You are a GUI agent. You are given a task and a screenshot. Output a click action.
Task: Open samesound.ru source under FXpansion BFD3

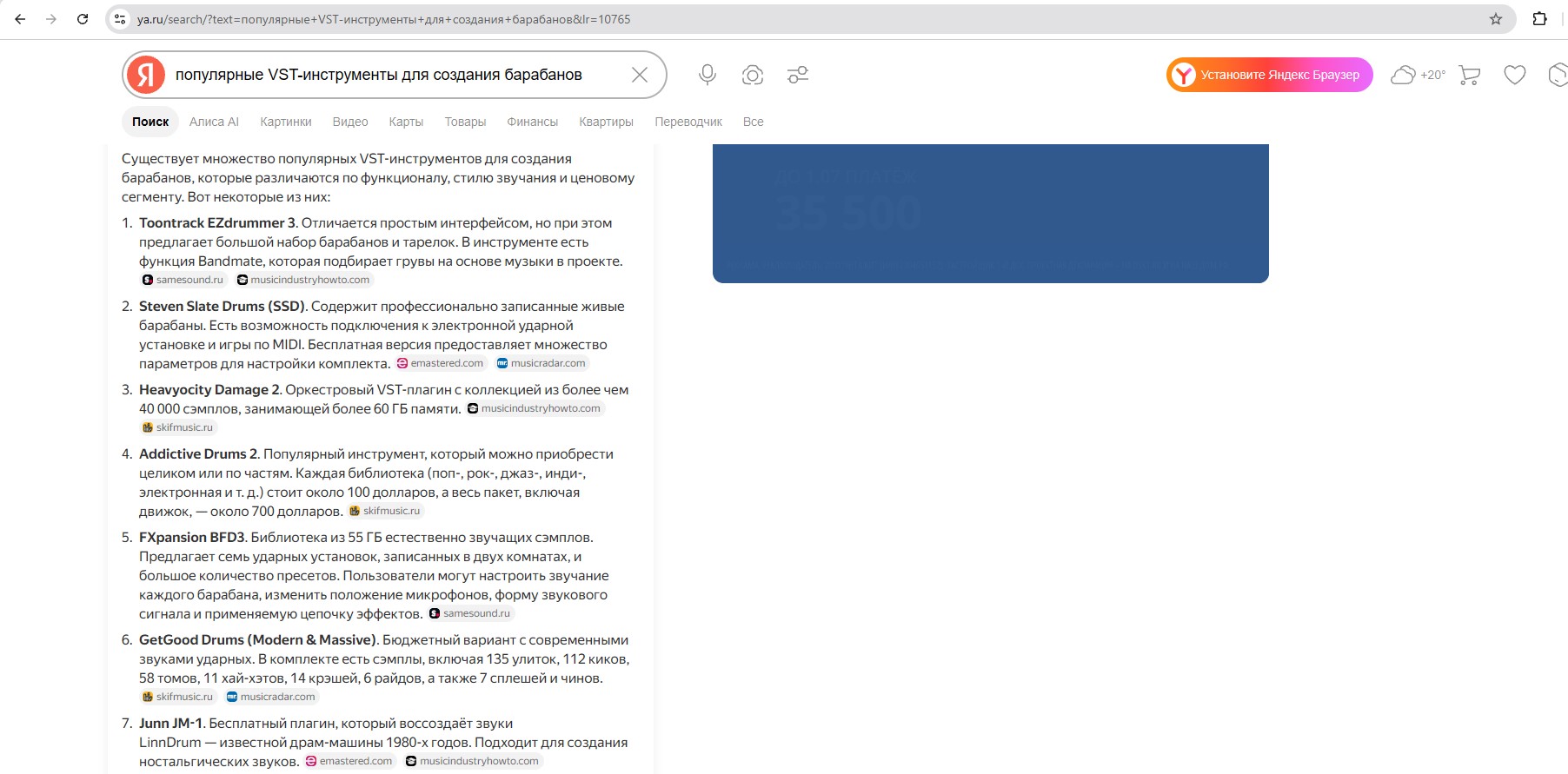click(x=470, y=613)
